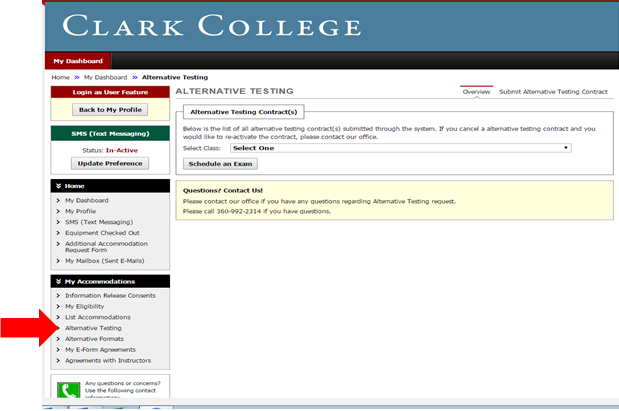Open the Select Class dropdown
The image size is (619, 411).
(x=401, y=148)
